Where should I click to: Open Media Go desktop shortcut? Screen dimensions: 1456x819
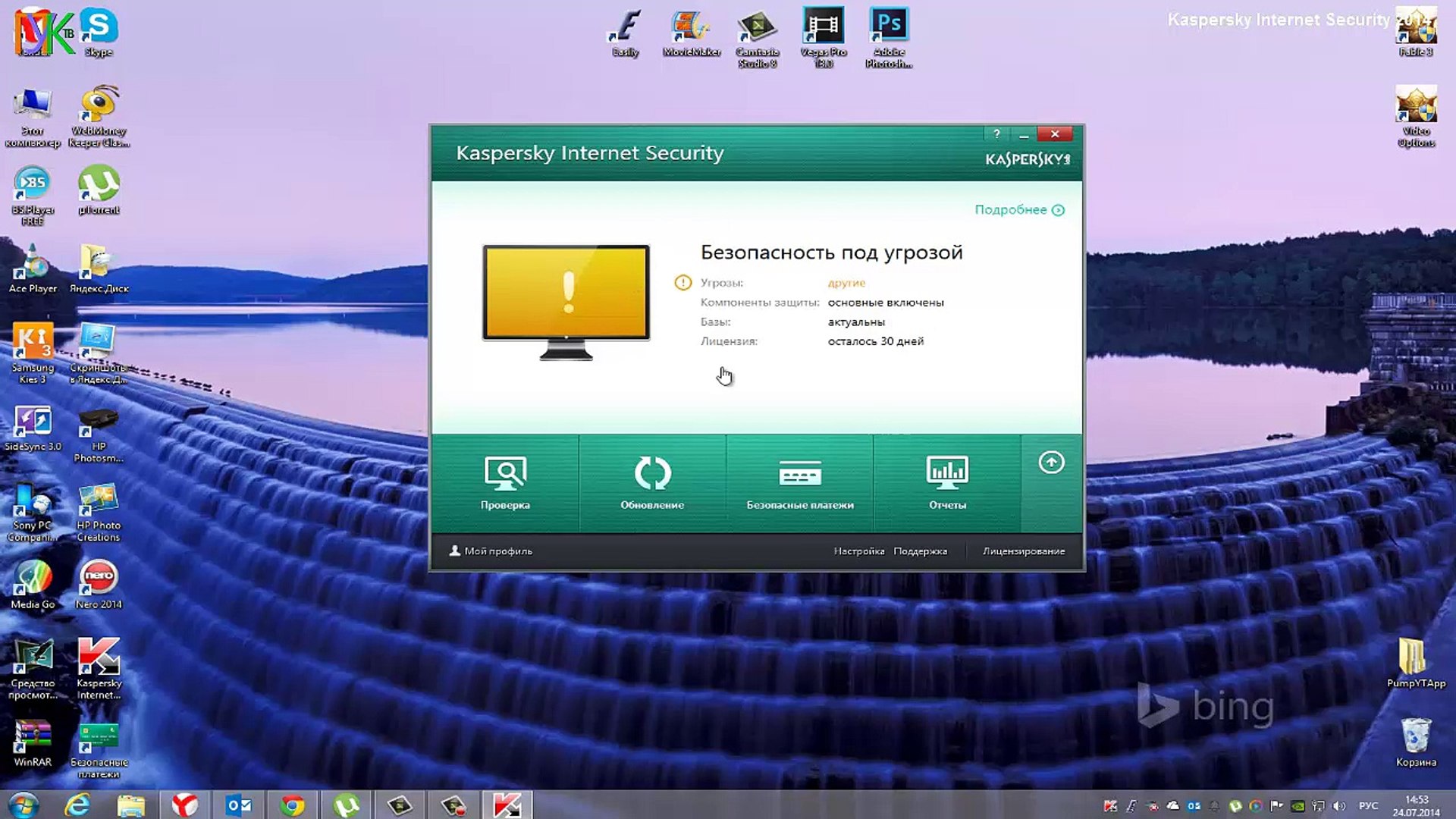pos(33,585)
